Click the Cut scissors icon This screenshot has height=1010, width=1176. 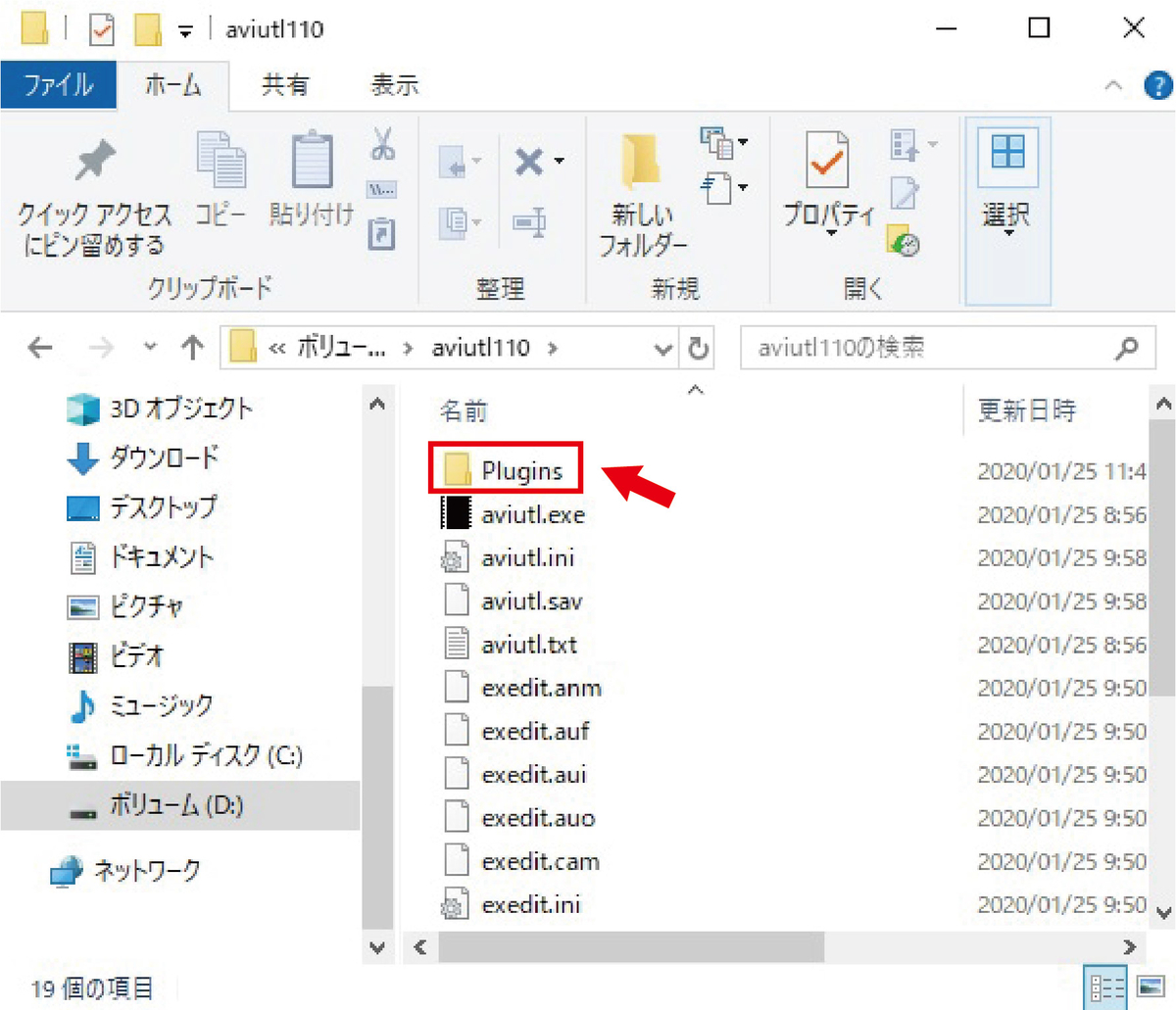(x=382, y=144)
